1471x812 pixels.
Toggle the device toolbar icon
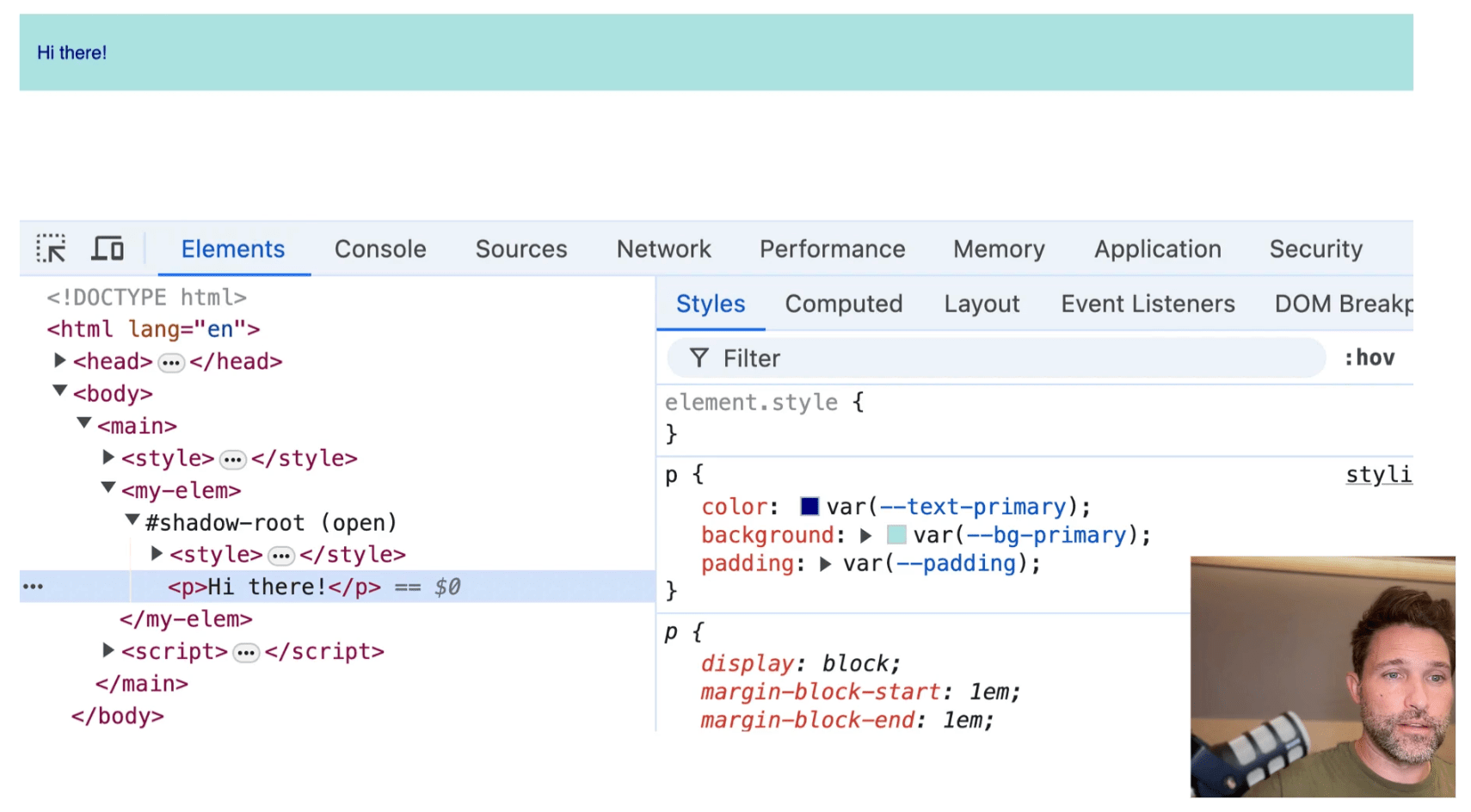108,249
